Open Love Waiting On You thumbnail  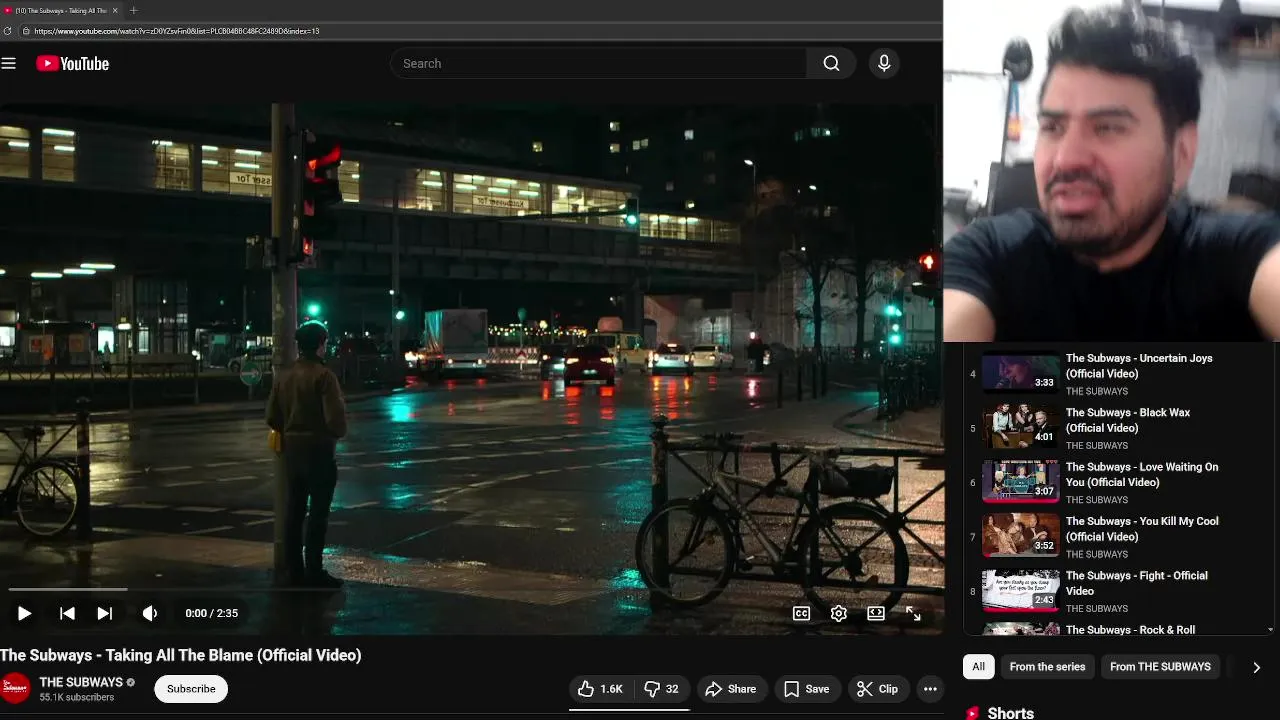point(1020,480)
